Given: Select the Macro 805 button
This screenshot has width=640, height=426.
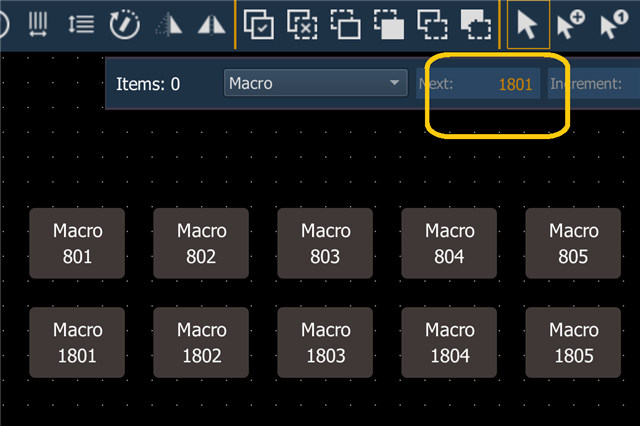Looking at the screenshot, I should (573, 243).
